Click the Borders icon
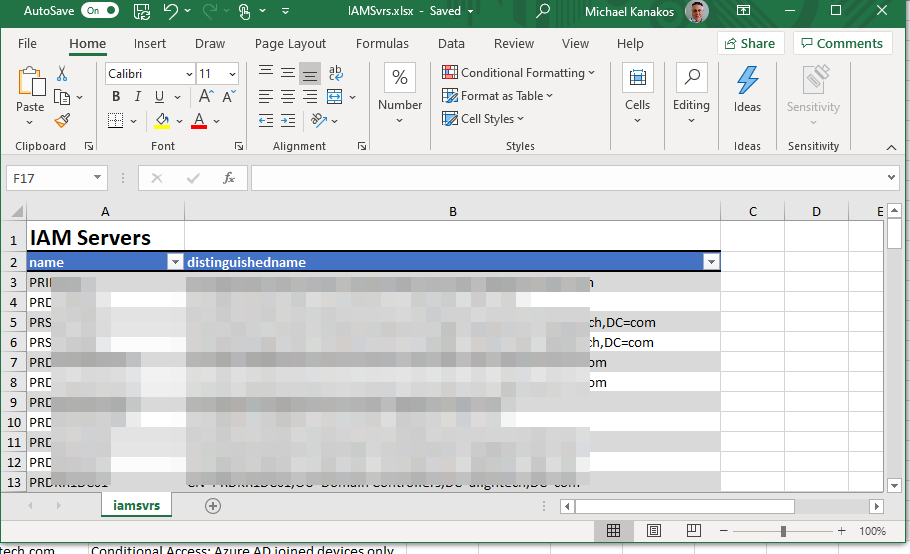 tap(115, 121)
